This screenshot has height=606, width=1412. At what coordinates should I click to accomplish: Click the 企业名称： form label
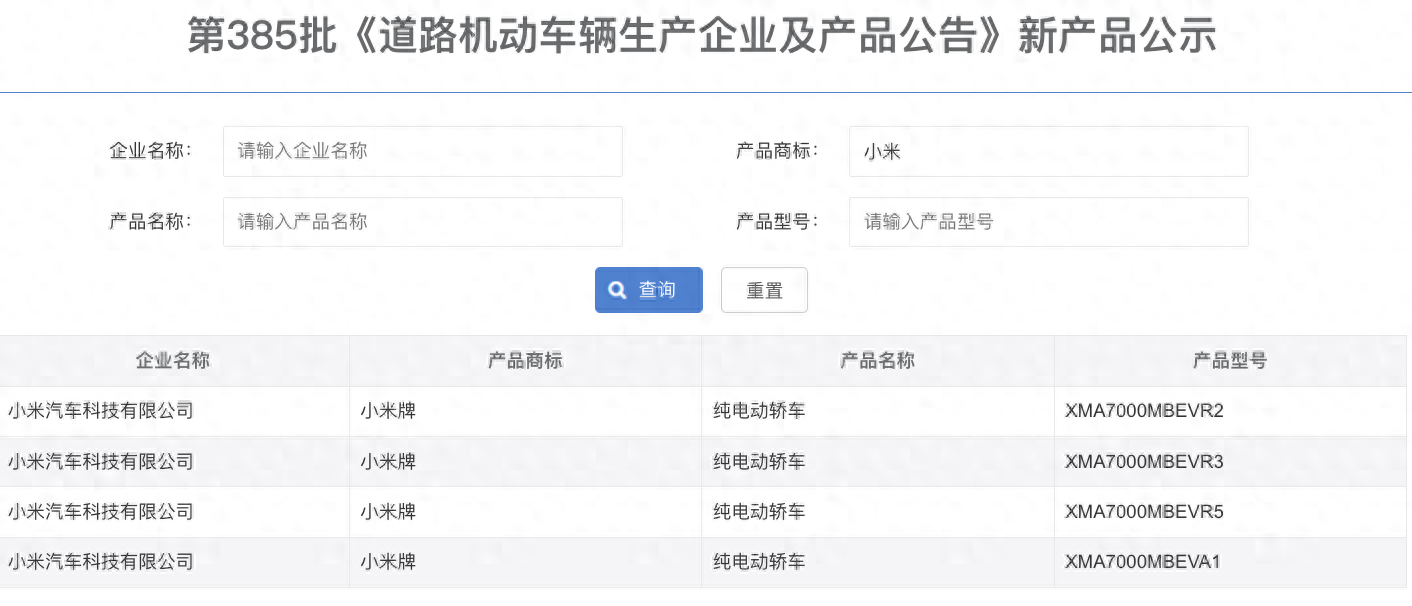pos(150,151)
